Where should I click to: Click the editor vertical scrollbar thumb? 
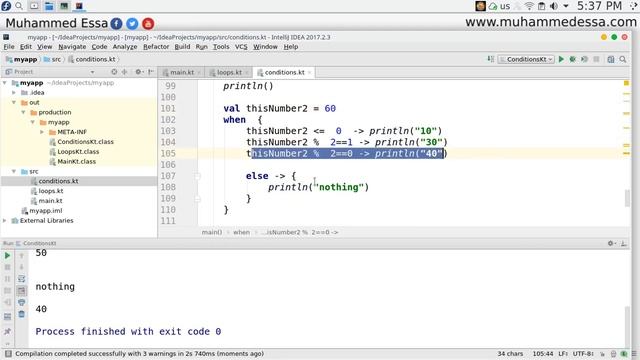click(x=627, y=199)
